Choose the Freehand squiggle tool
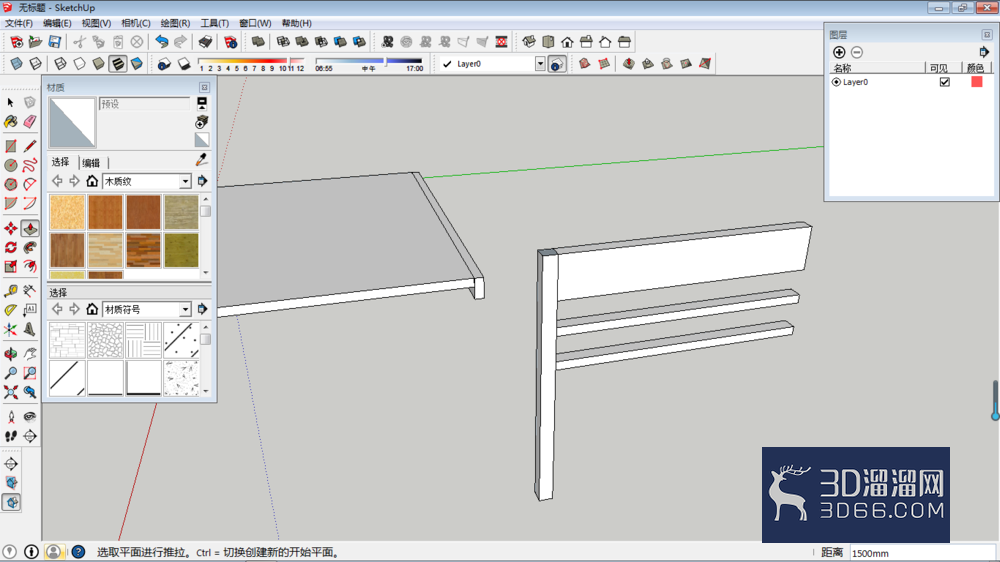Screen dimensions: 1000x562 pyautogui.click(x=30, y=165)
